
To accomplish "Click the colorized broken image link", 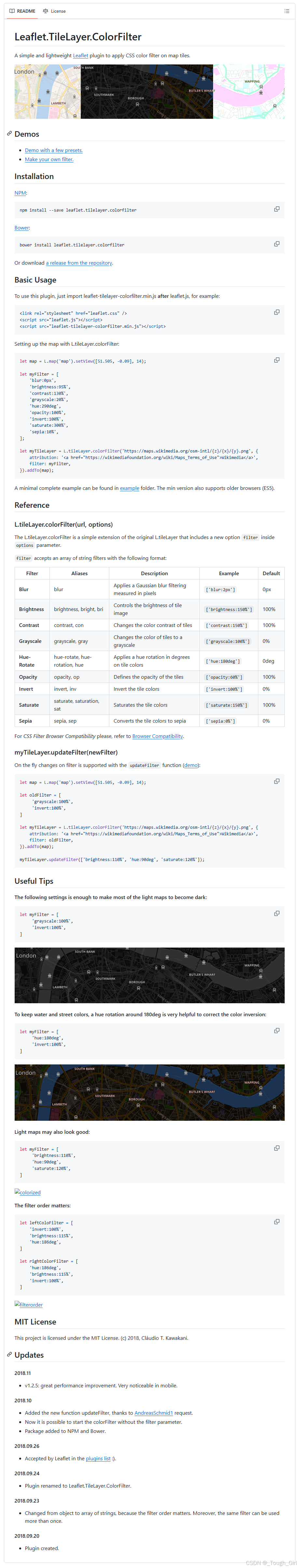I will (28, 1192).
